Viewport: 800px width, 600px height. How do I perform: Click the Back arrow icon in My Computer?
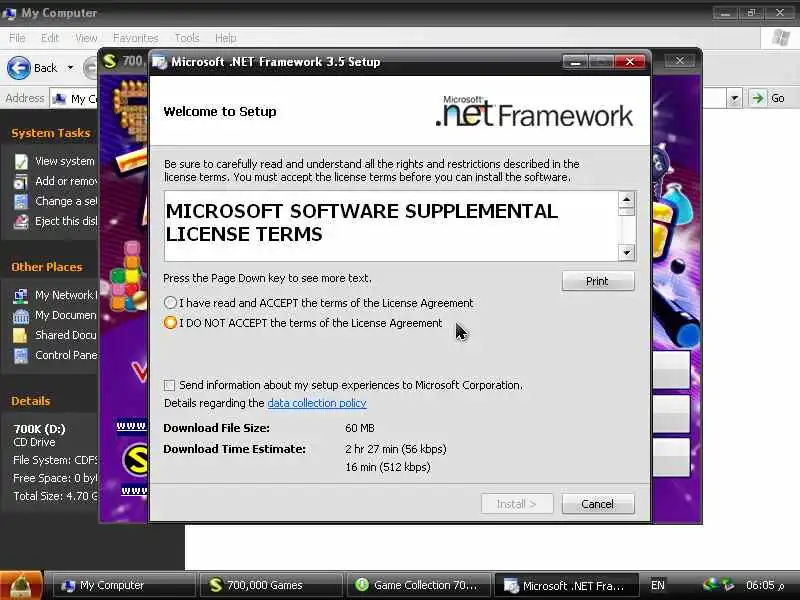tap(19, 68)
